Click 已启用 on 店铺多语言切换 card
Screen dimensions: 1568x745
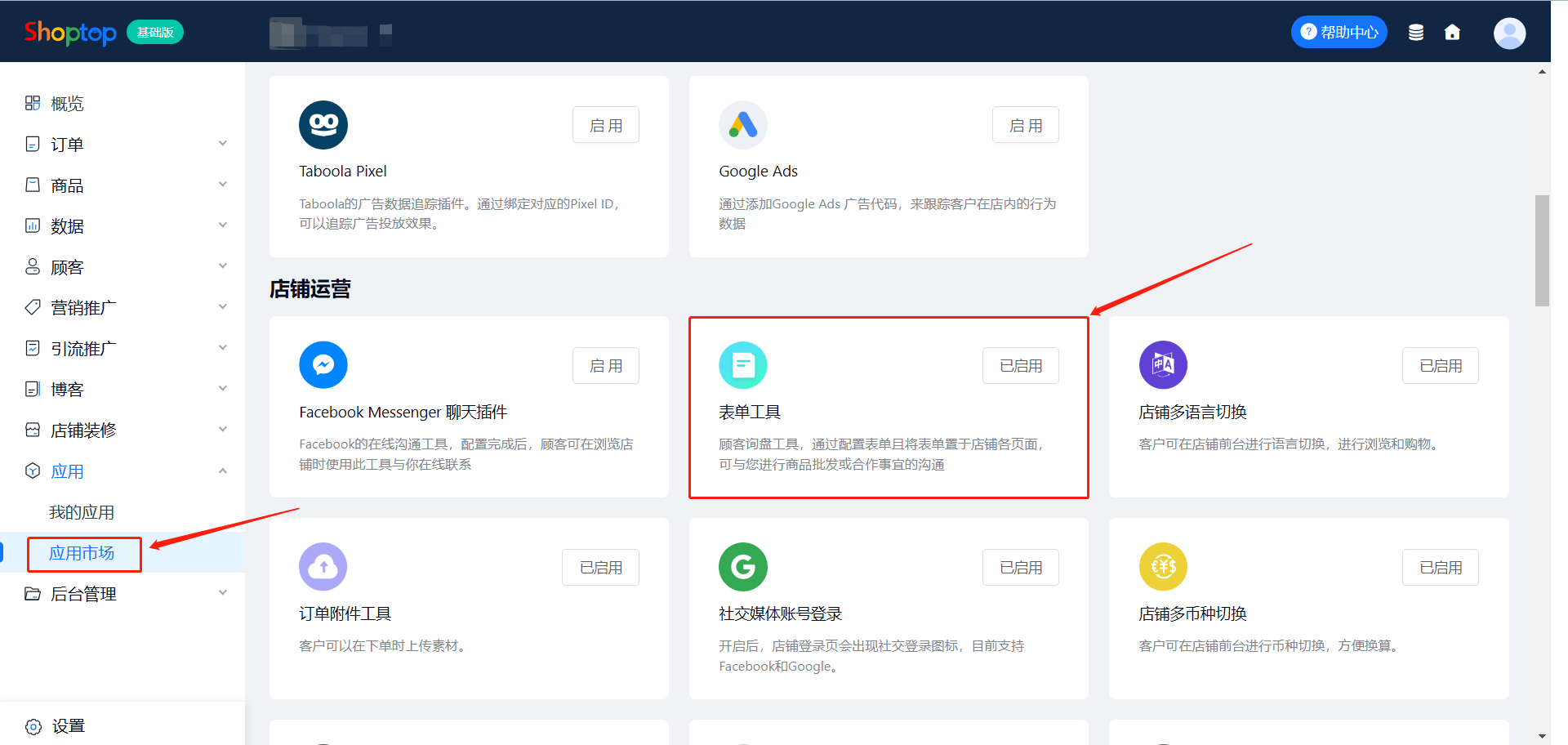tap(1441, 365)
